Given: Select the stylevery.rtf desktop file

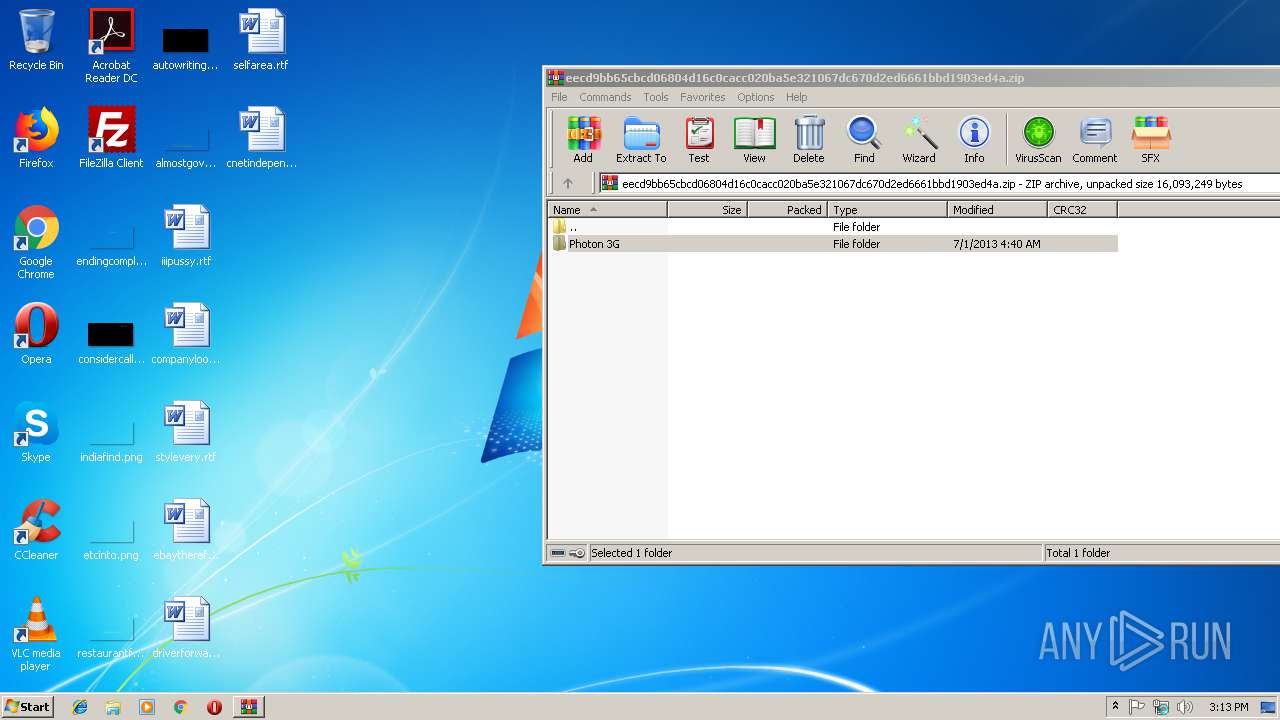Looking at the screenshot, I should click(x=186, y=433).
